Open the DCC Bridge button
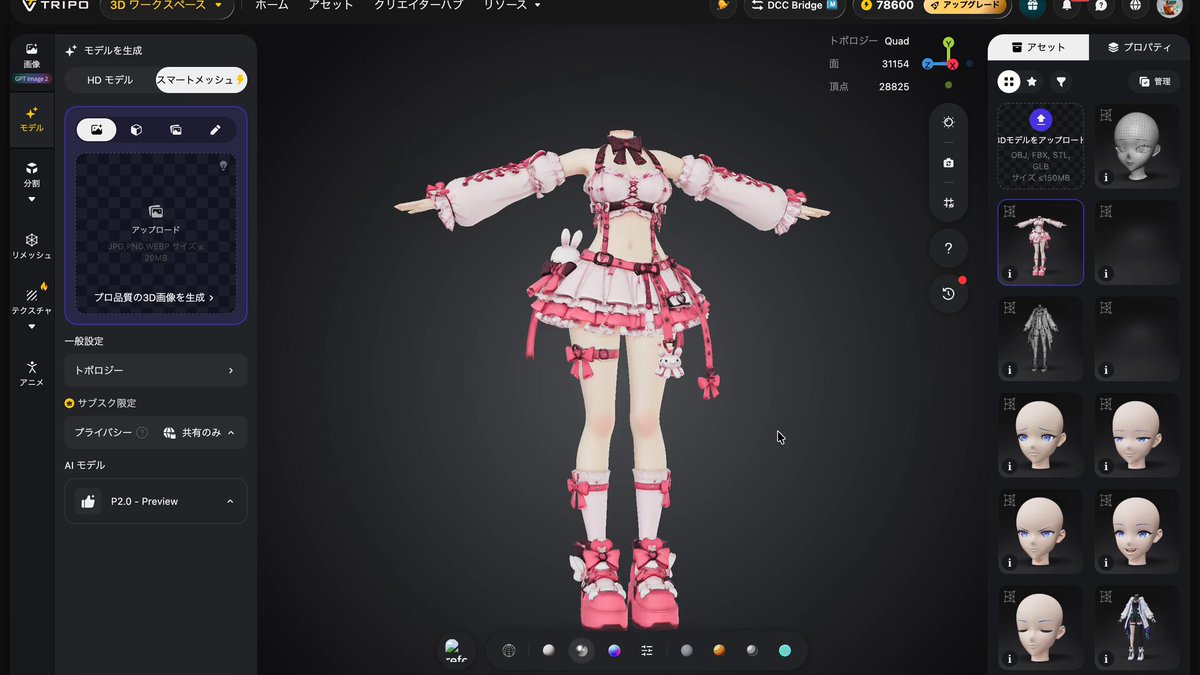 click(796, 6)
